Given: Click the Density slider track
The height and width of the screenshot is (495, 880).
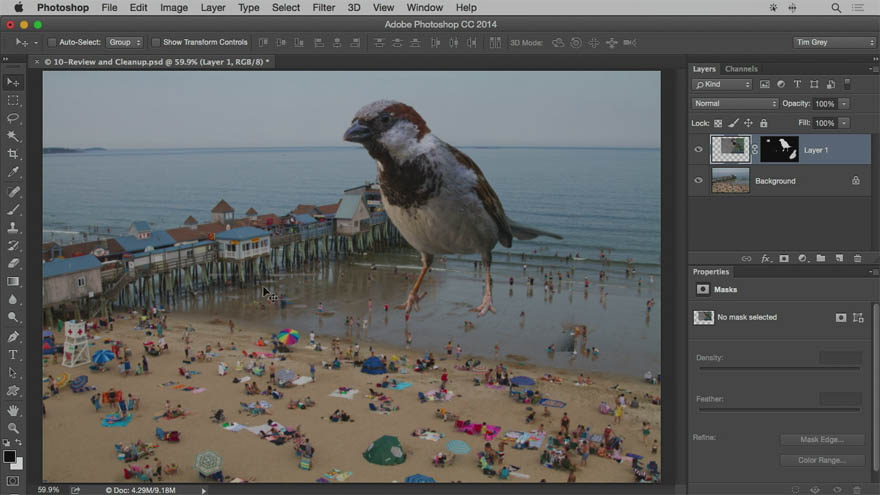Looking at the screenshot, I should click(x=779, y=368).
